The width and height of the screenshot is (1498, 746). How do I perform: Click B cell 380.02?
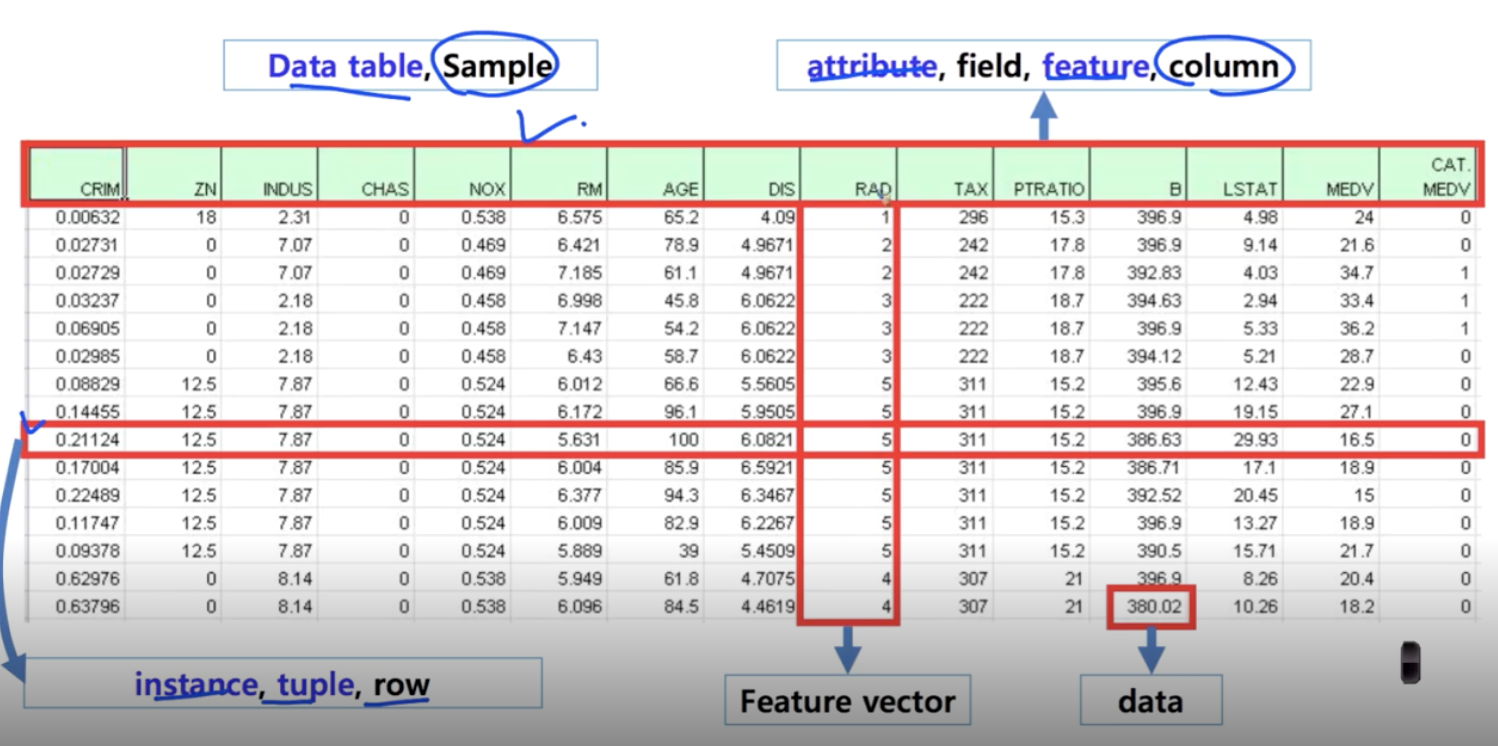point(1153,606)
